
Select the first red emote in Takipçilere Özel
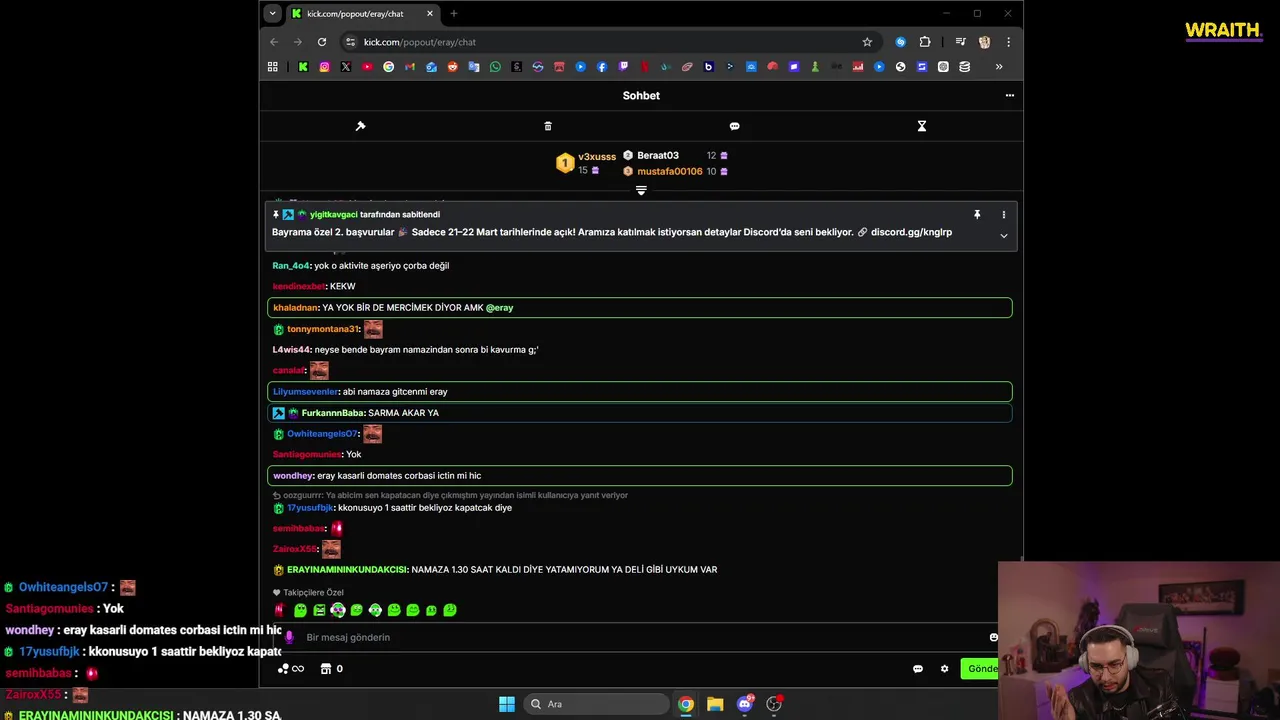point(280,610)
